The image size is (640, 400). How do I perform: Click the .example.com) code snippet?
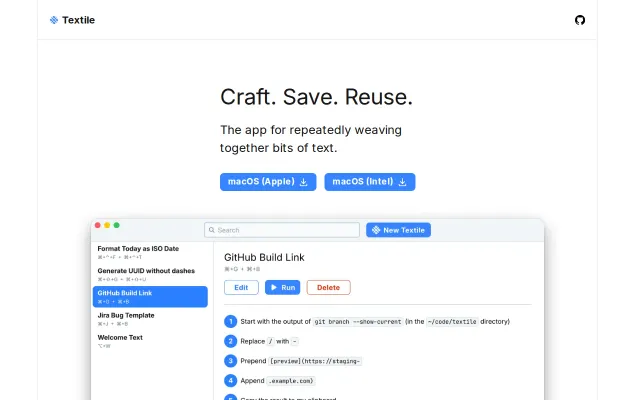(x=291, y=381)
